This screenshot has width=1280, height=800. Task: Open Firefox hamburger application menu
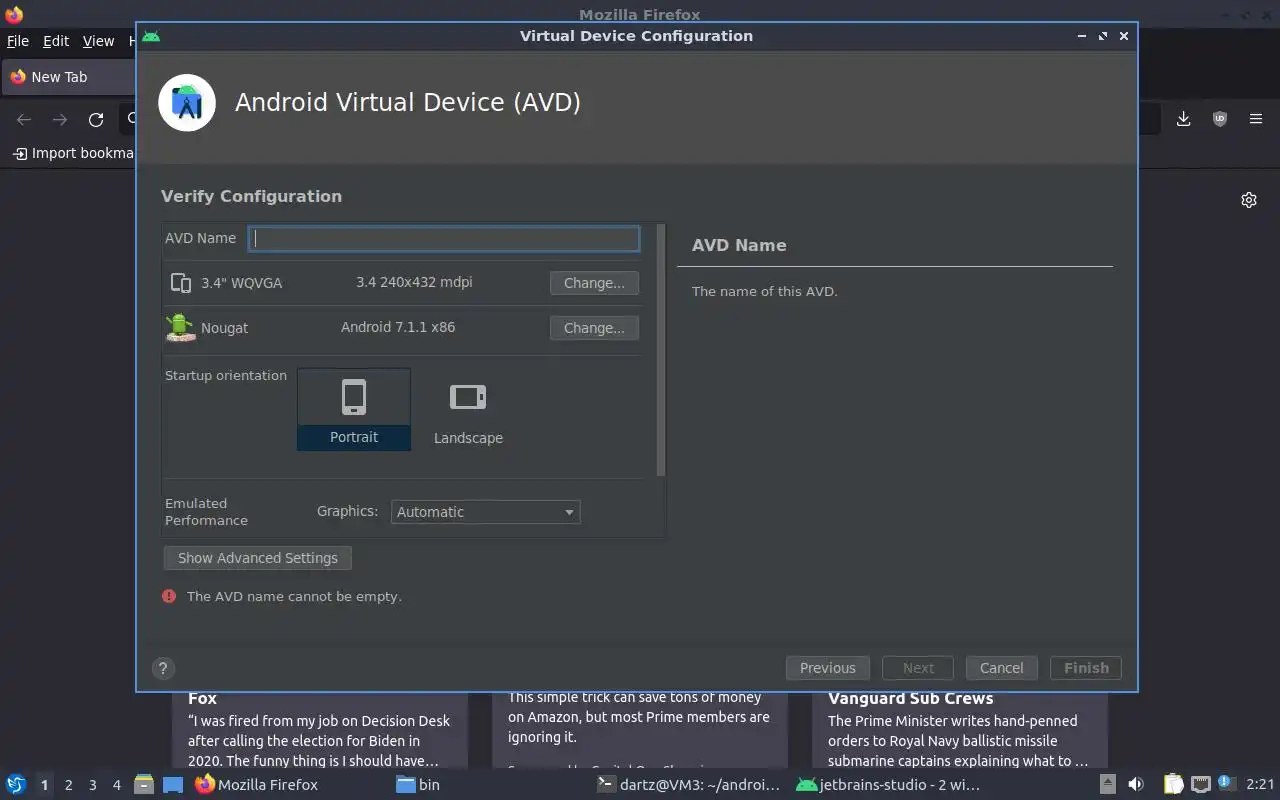1256,119
